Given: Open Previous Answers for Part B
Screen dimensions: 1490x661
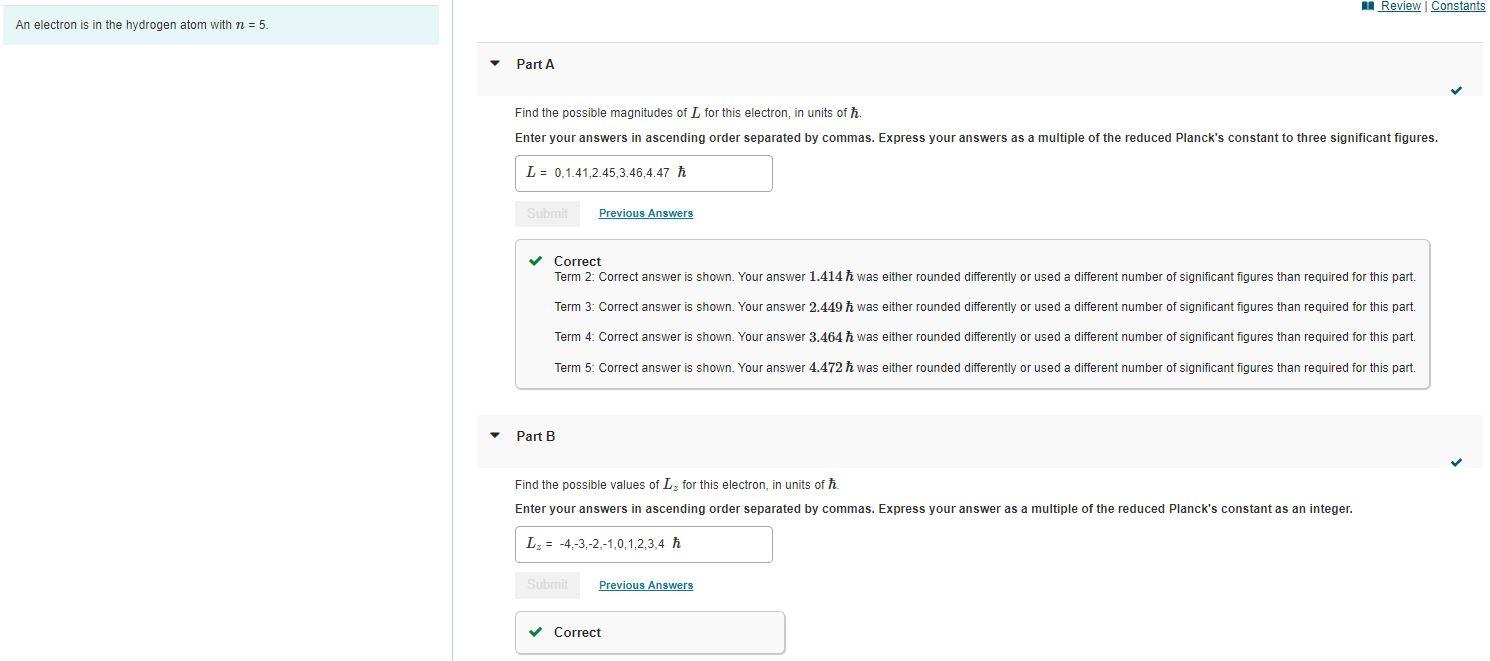Looking at the screenshot, I should coord(646,585).
